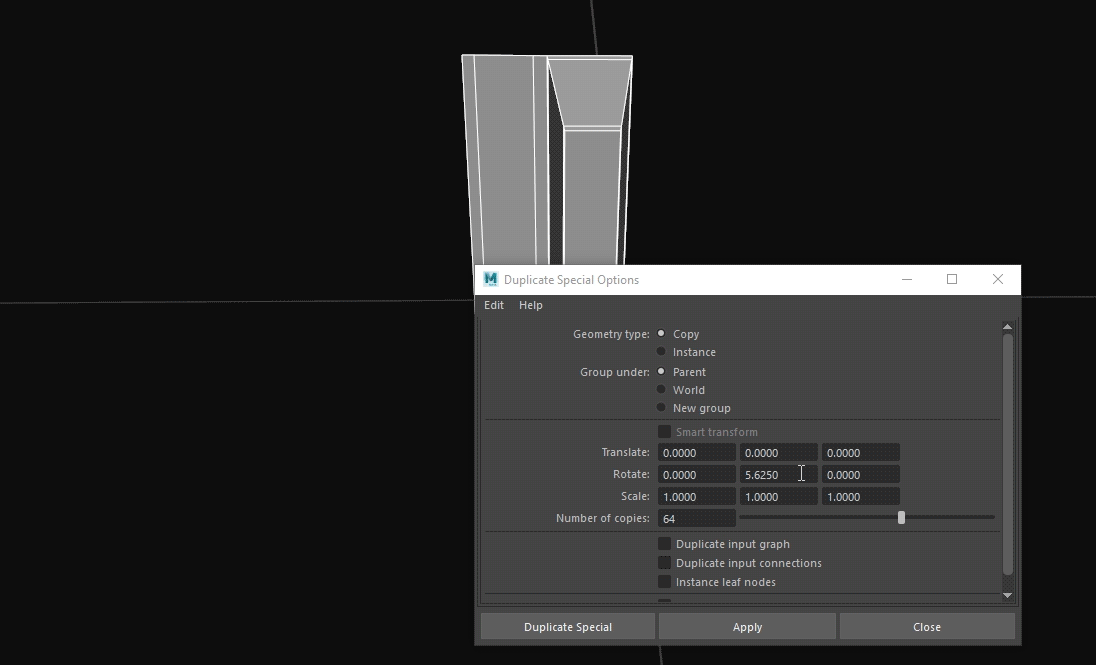Screen dimensions: 1096x665
Task: Select the Instance geometry type
Action: point(661,352)
